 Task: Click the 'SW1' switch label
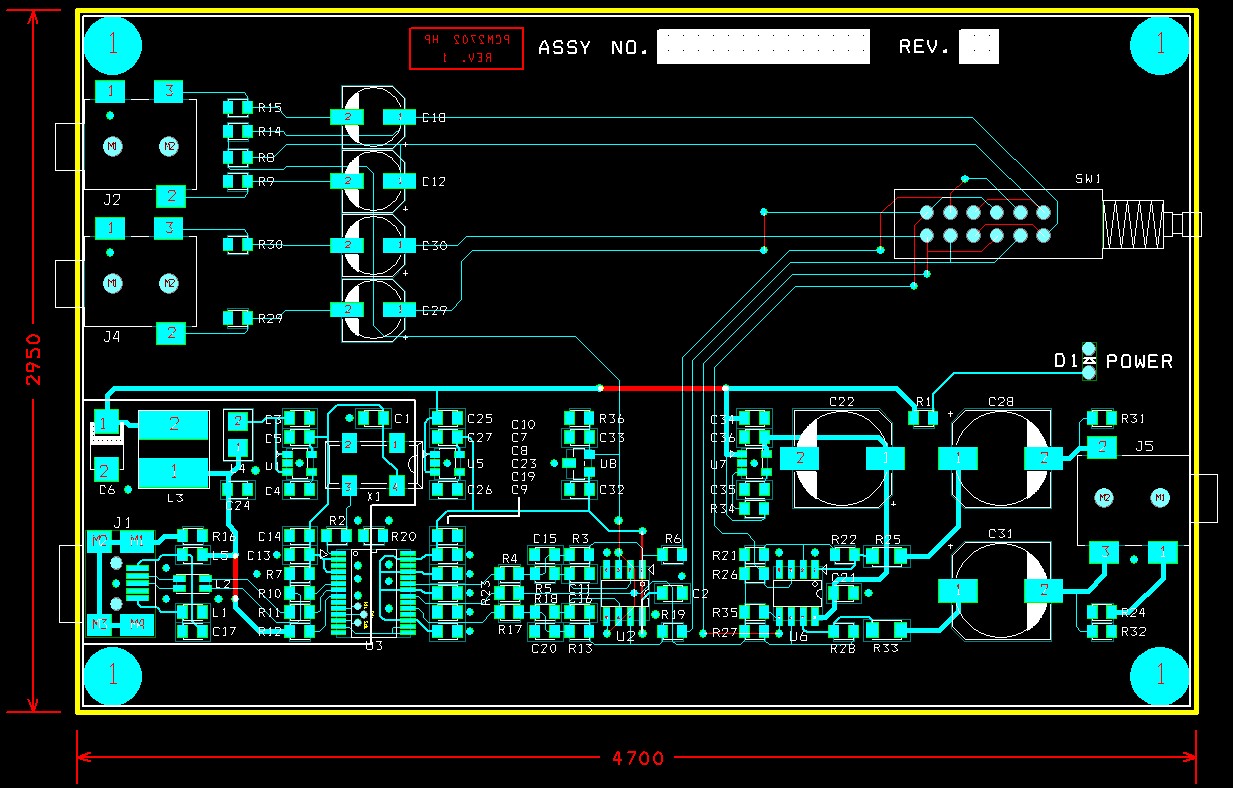tap(1087, 179)
